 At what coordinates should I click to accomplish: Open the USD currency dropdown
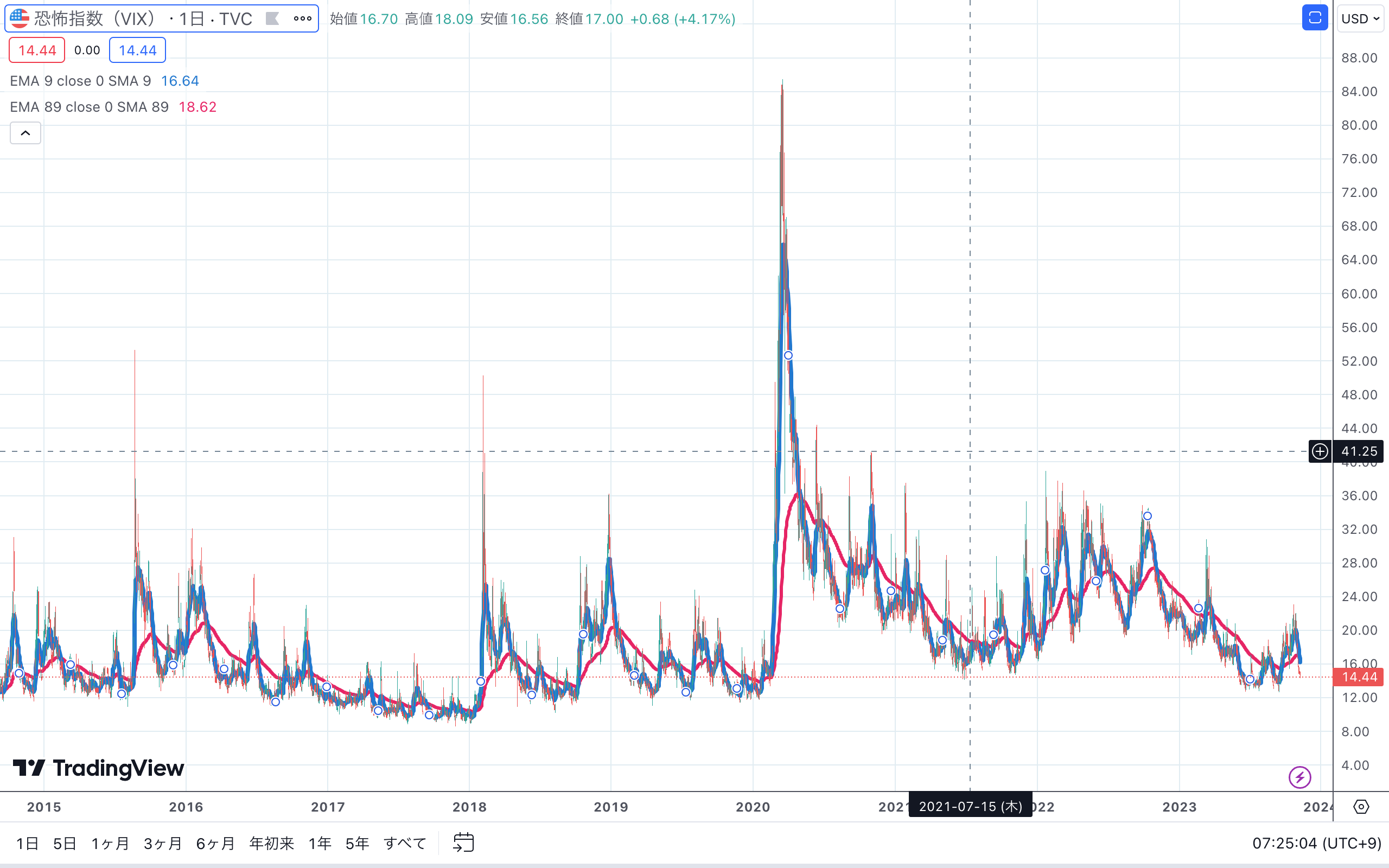click(x=1360, y=19)
